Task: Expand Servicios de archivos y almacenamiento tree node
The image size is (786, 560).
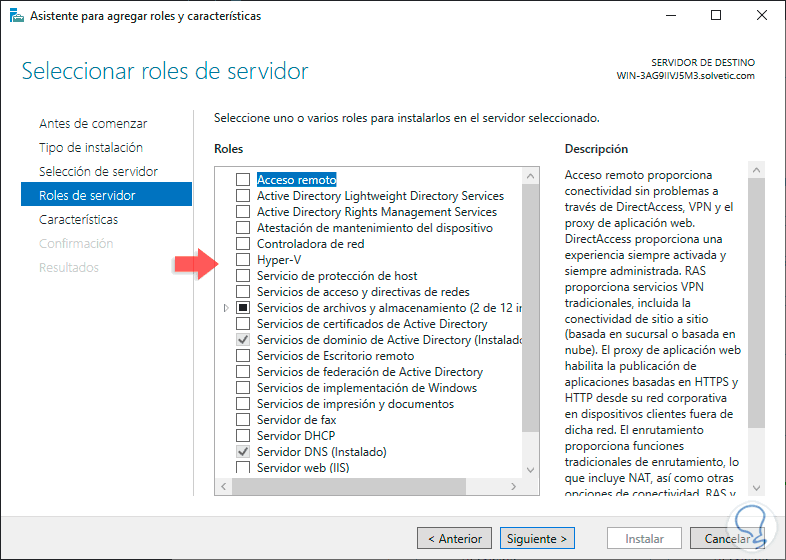Action: (226, 308)
